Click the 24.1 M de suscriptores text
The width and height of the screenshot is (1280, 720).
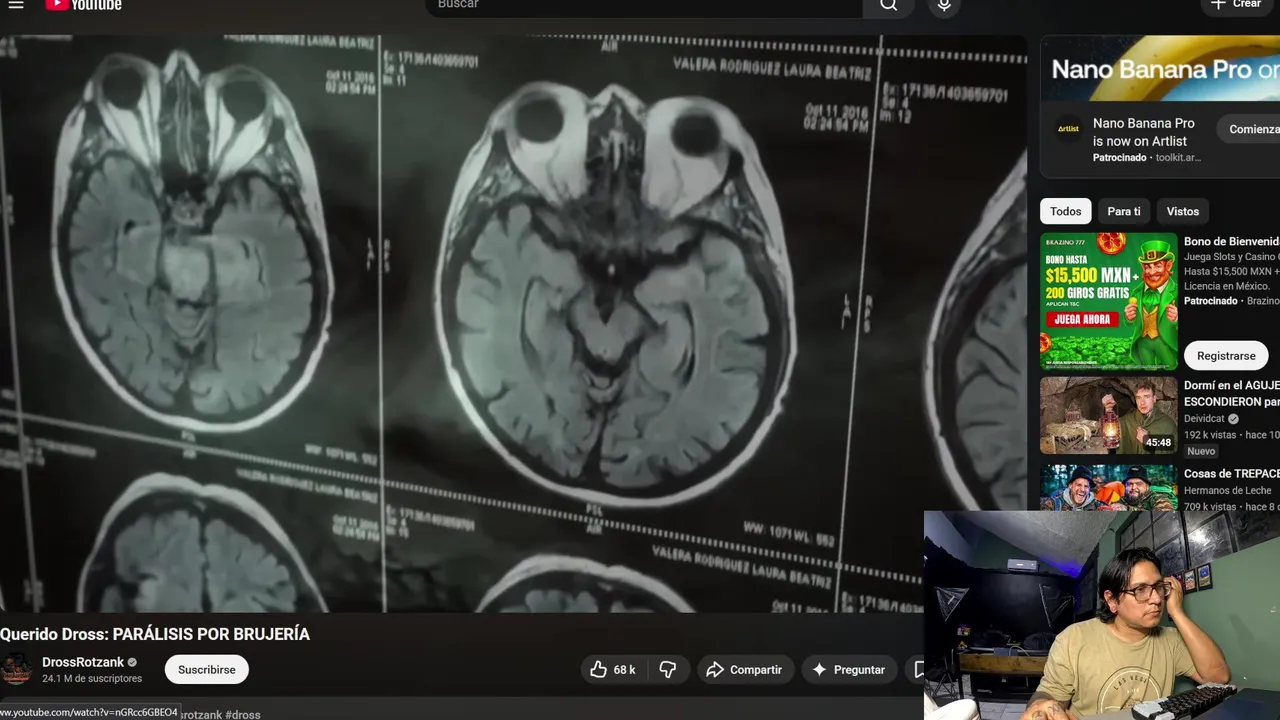[x=92, y=678]
